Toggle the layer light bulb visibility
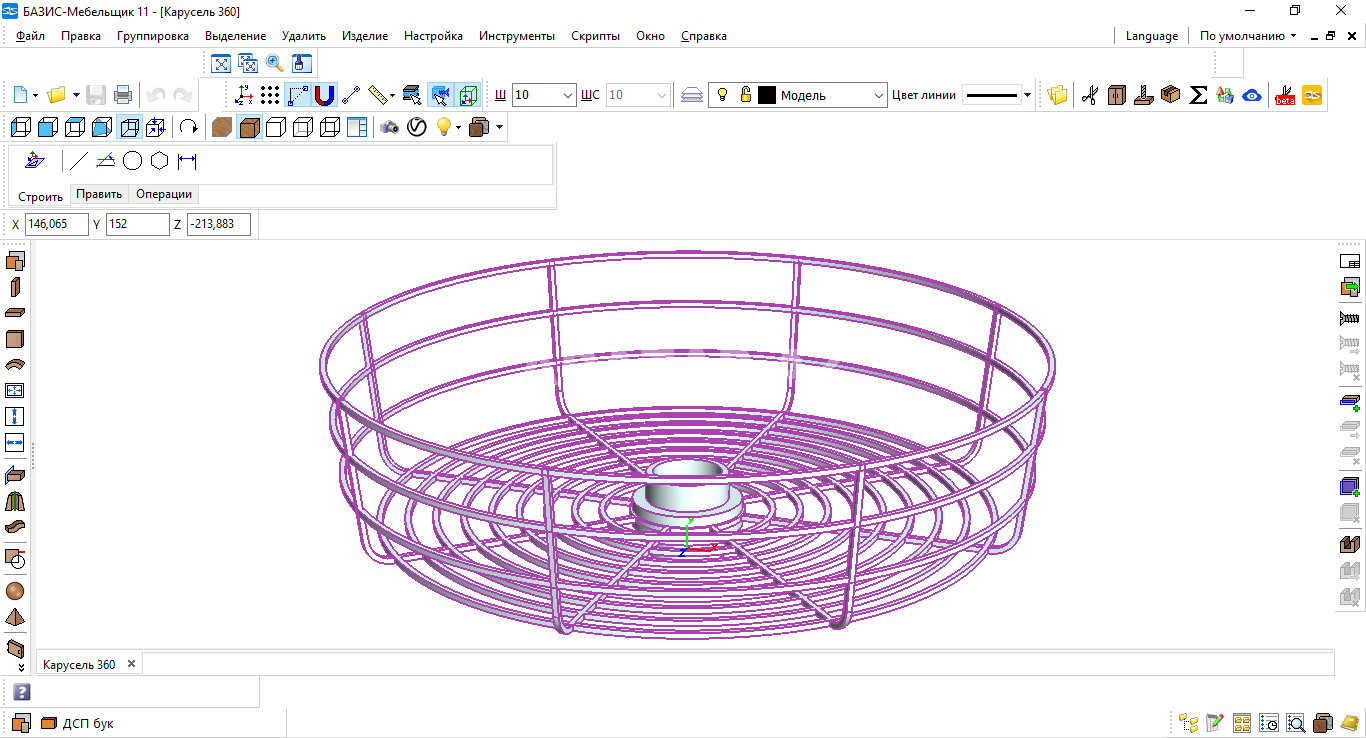Image resolution: width=1366 pixels, height=738 pixels. [x=721, y=95]
